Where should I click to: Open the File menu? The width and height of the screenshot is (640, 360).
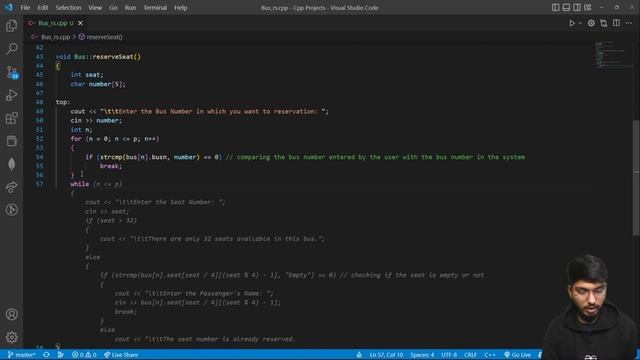tap(25, 8)
